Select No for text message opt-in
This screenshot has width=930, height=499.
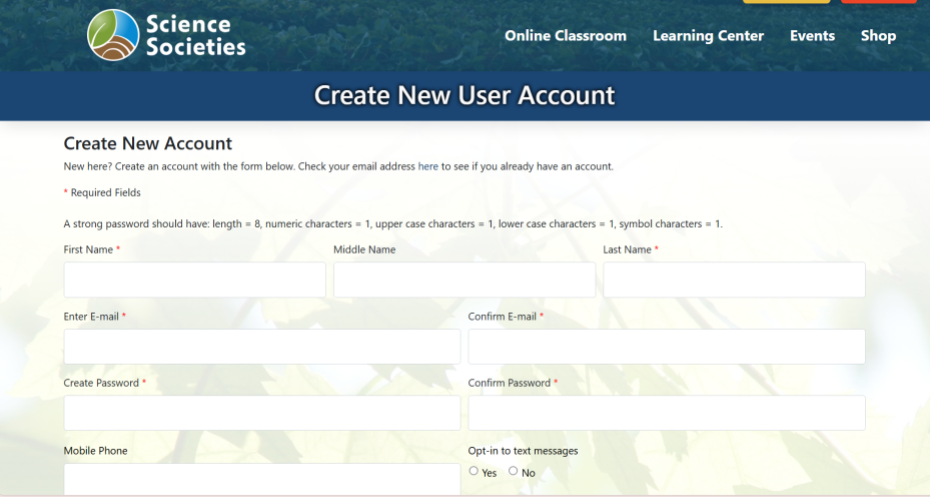[513, 471]
